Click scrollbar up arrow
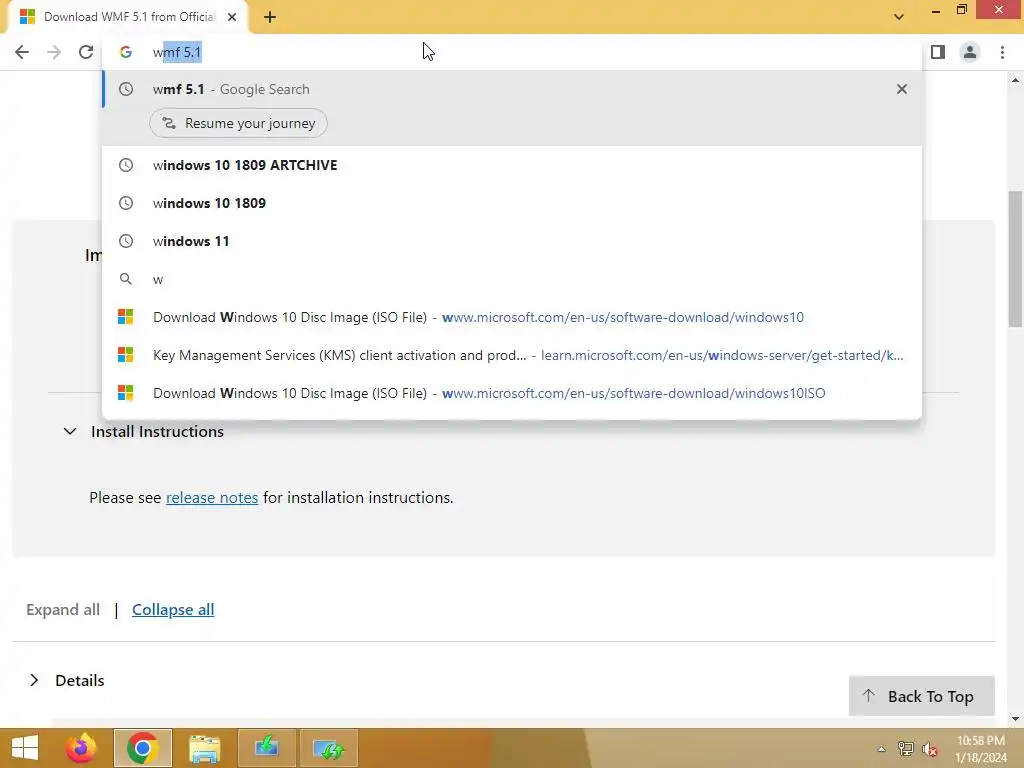 1015,80
